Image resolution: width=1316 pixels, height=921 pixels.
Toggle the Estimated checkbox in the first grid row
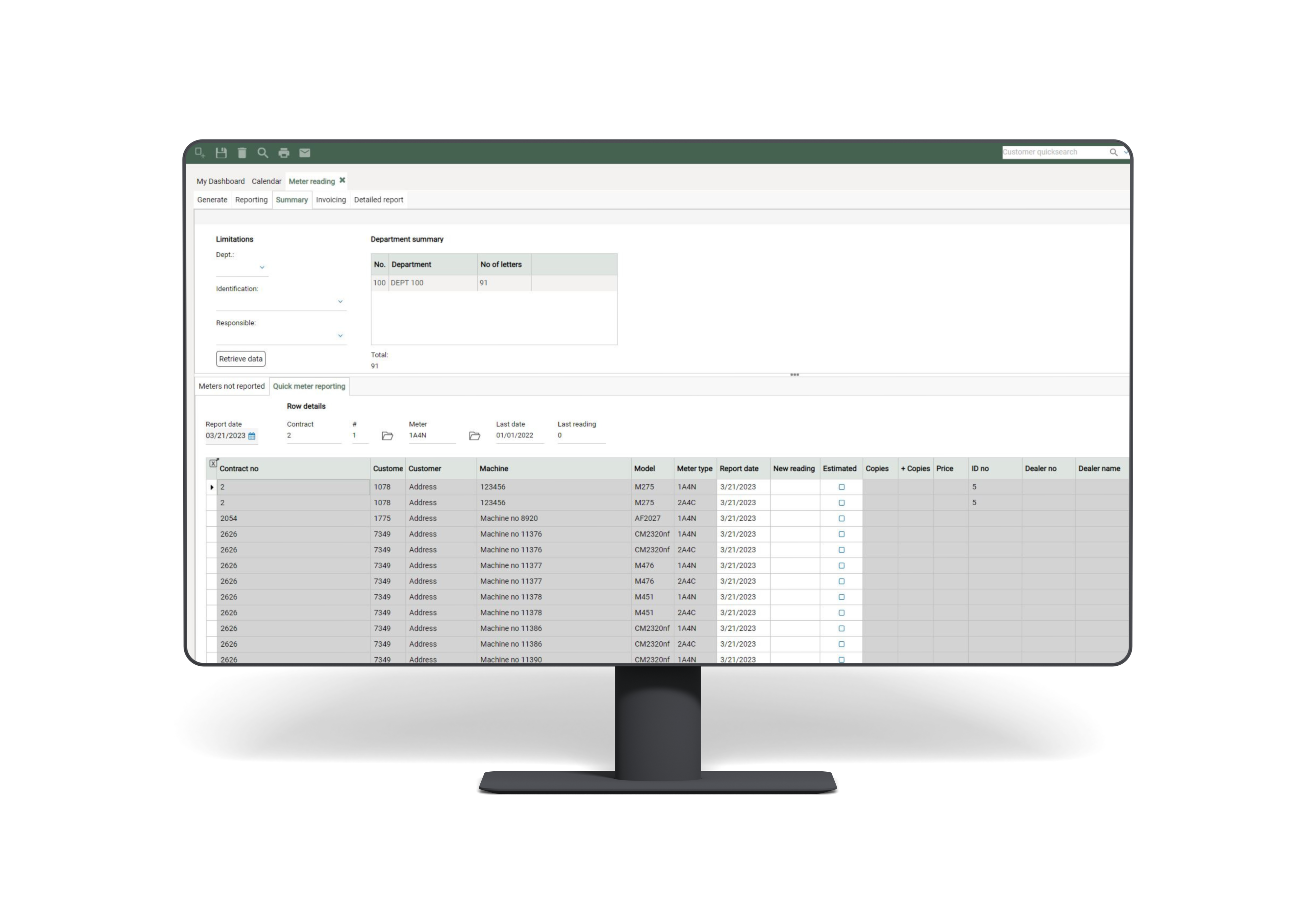(x=841, y=487)
